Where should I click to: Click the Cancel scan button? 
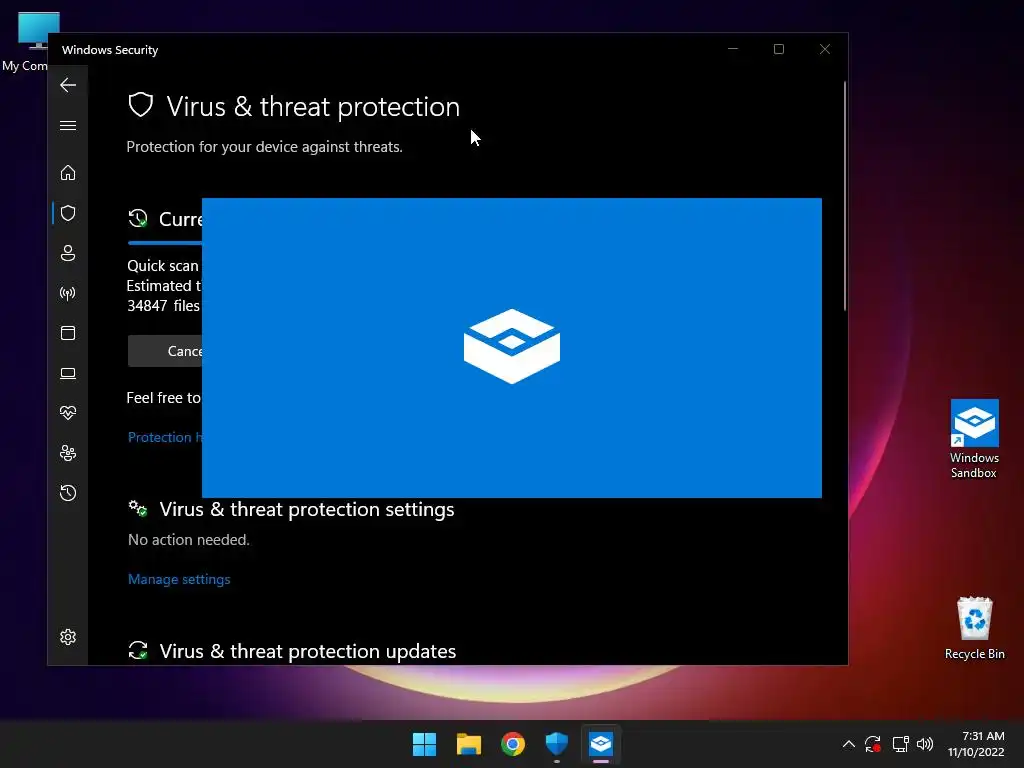165,351
